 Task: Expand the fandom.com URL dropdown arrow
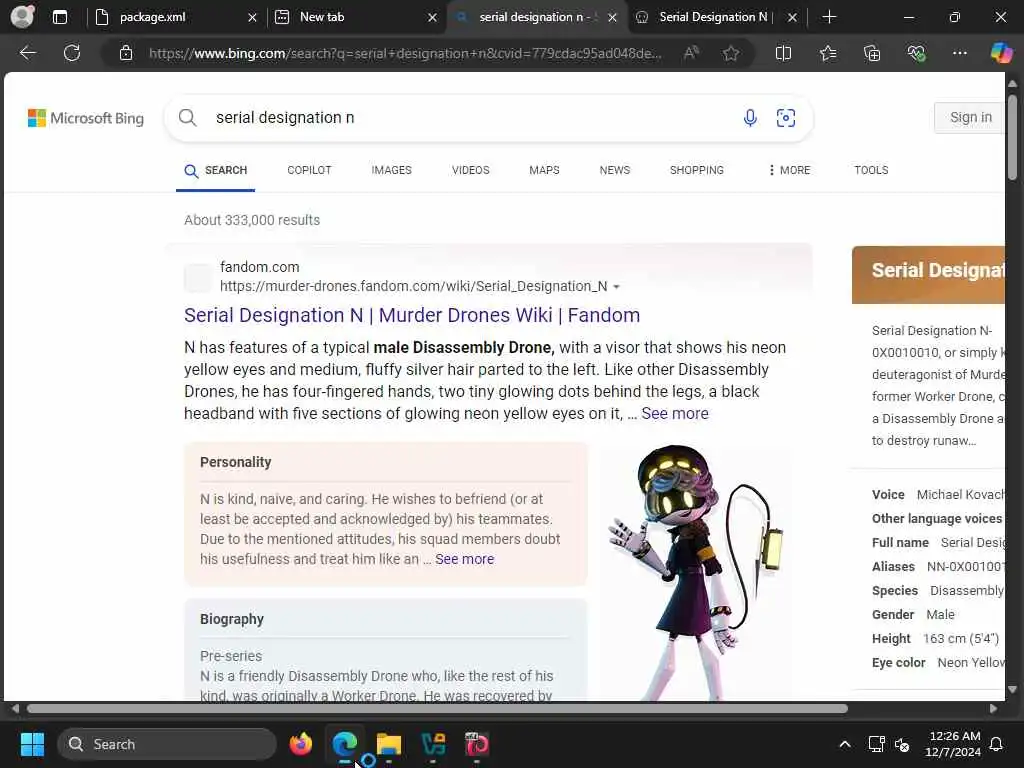point(616,287)
